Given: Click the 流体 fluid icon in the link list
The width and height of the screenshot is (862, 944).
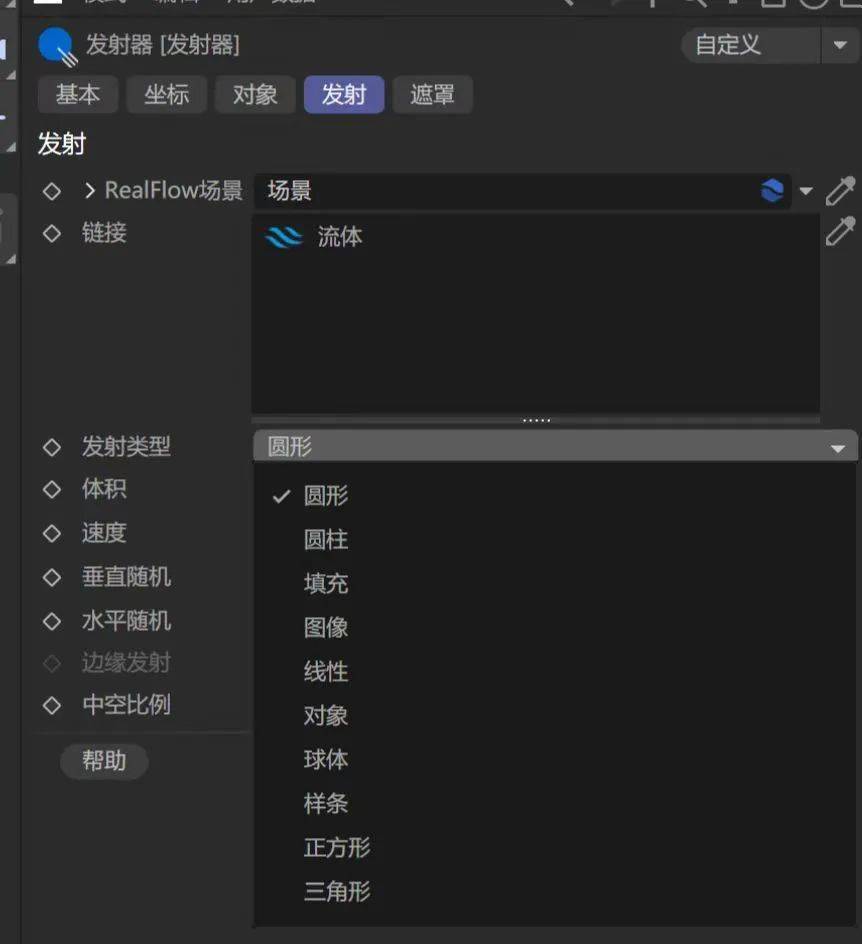Looking at the screenshot, I should point(283,237).
